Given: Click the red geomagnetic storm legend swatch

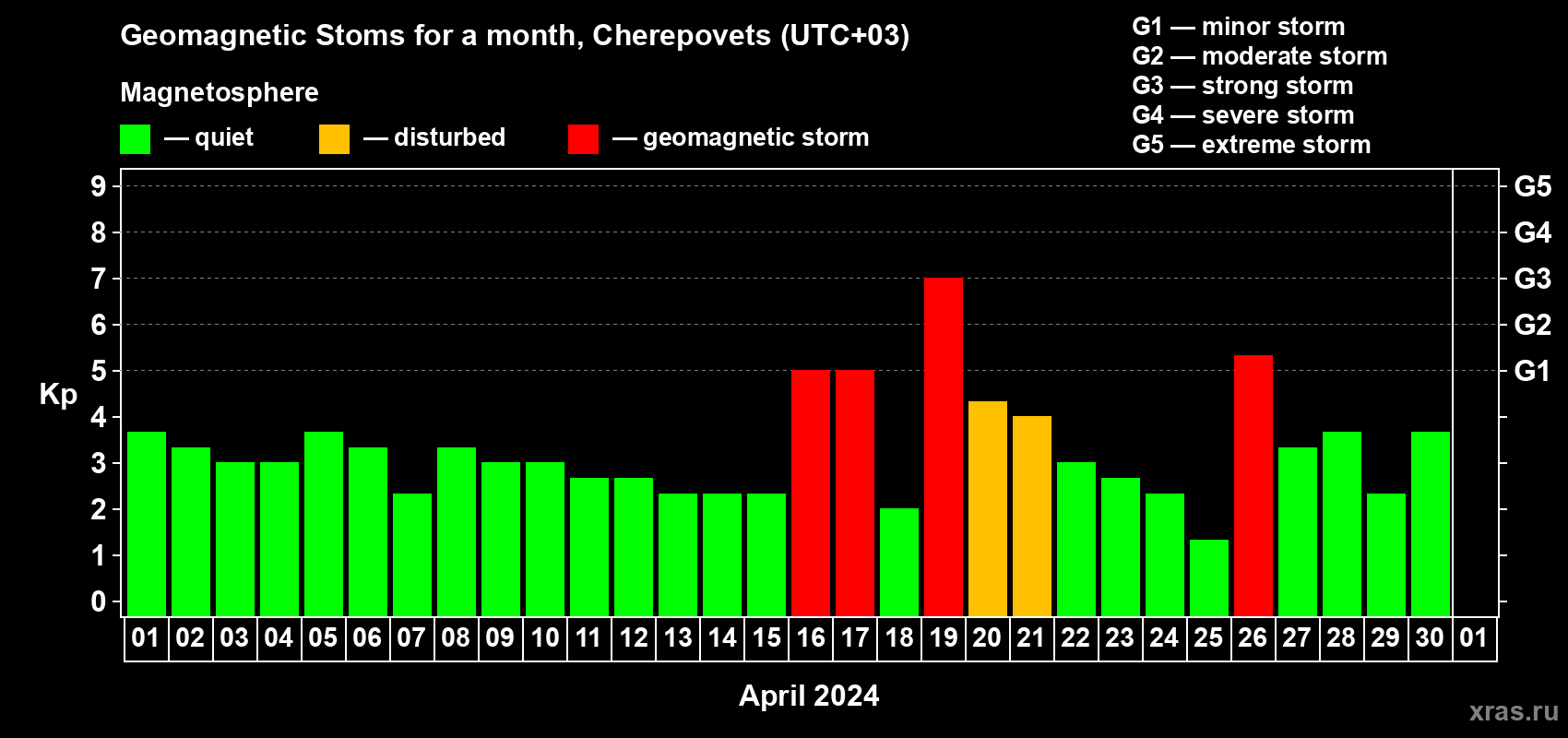Looking at the screenshot, I should [584, 139].
